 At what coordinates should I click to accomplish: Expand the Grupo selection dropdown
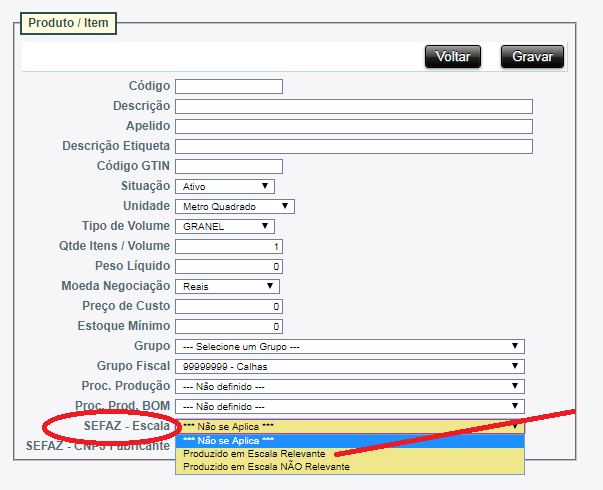[x=349, y=346]
